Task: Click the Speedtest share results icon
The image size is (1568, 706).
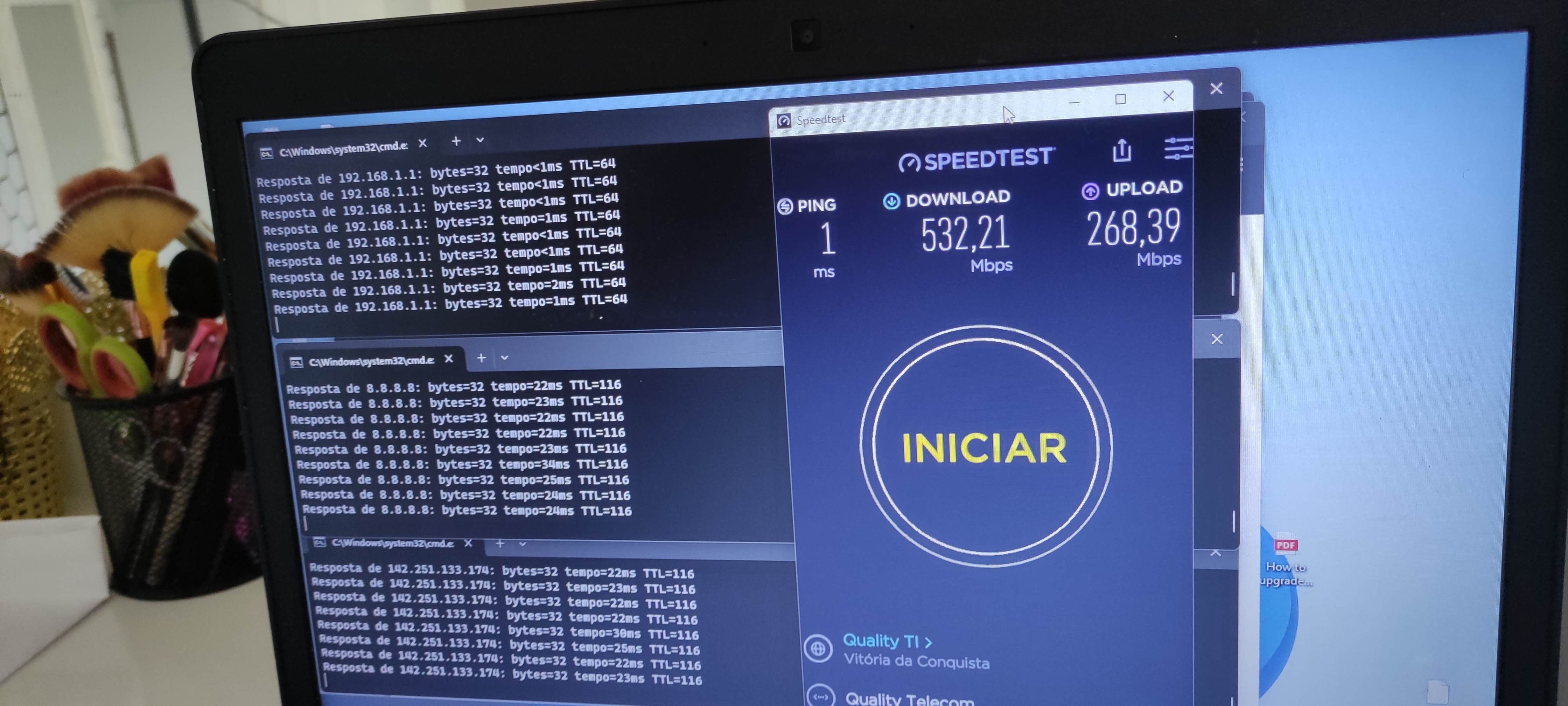Action: coord(1122,151)
